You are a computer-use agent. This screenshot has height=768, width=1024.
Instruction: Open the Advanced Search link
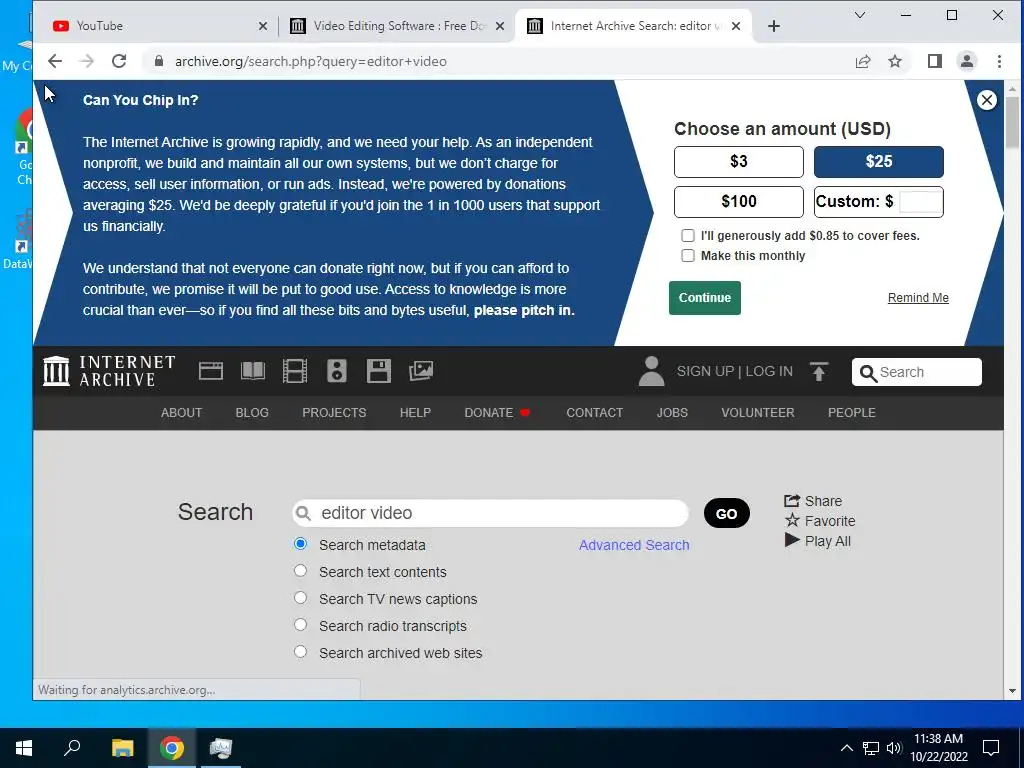[x=634, y=545]
